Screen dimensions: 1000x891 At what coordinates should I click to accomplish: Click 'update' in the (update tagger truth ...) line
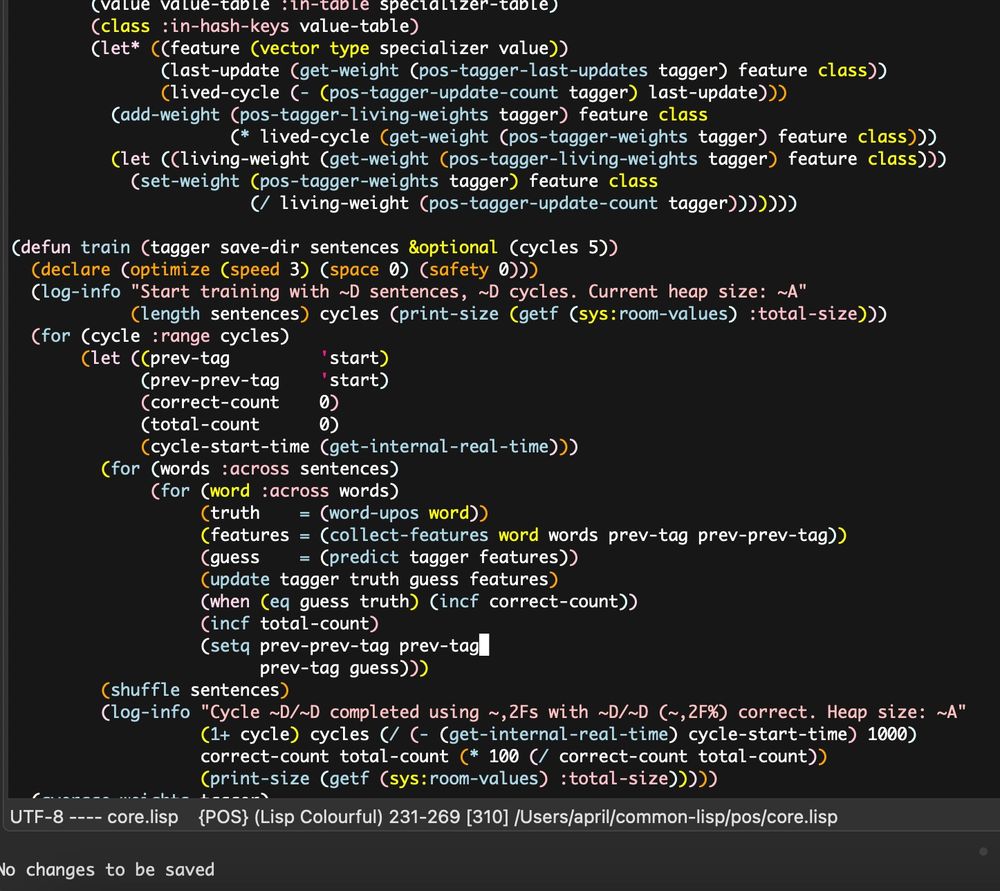point(240,579)
